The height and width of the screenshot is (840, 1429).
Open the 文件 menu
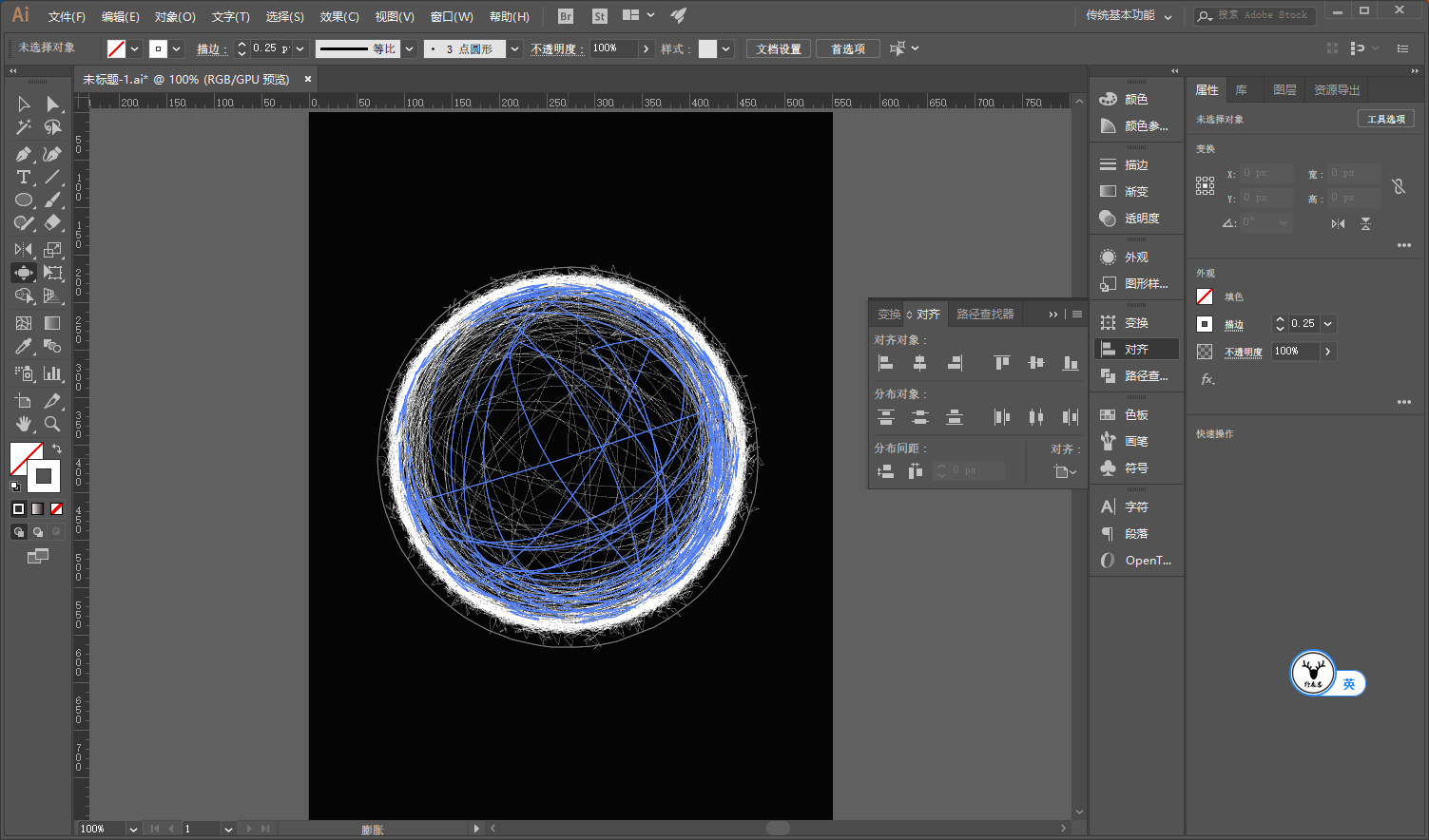[x=67, y=16]
